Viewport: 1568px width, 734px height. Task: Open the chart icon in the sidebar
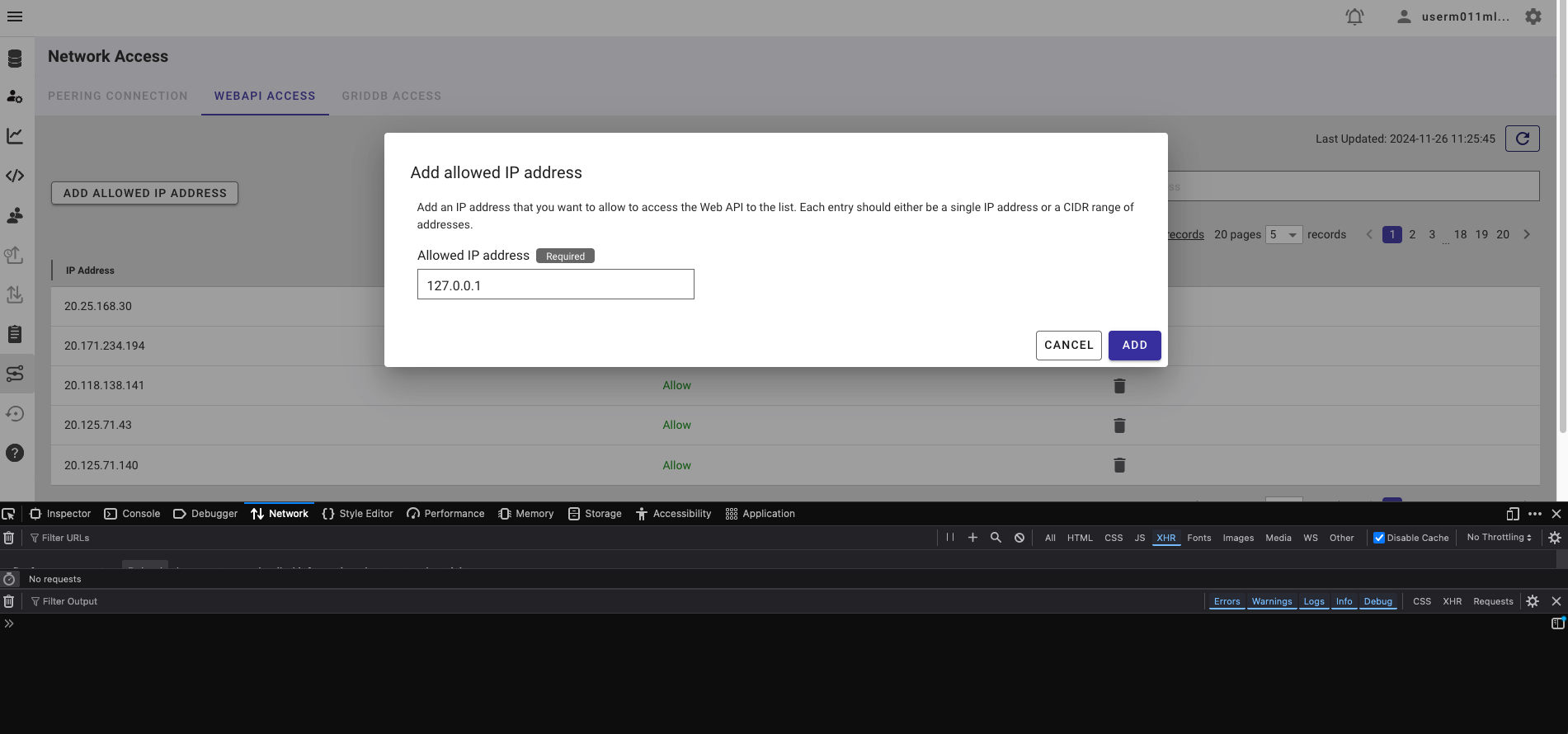tap(15, 136)
